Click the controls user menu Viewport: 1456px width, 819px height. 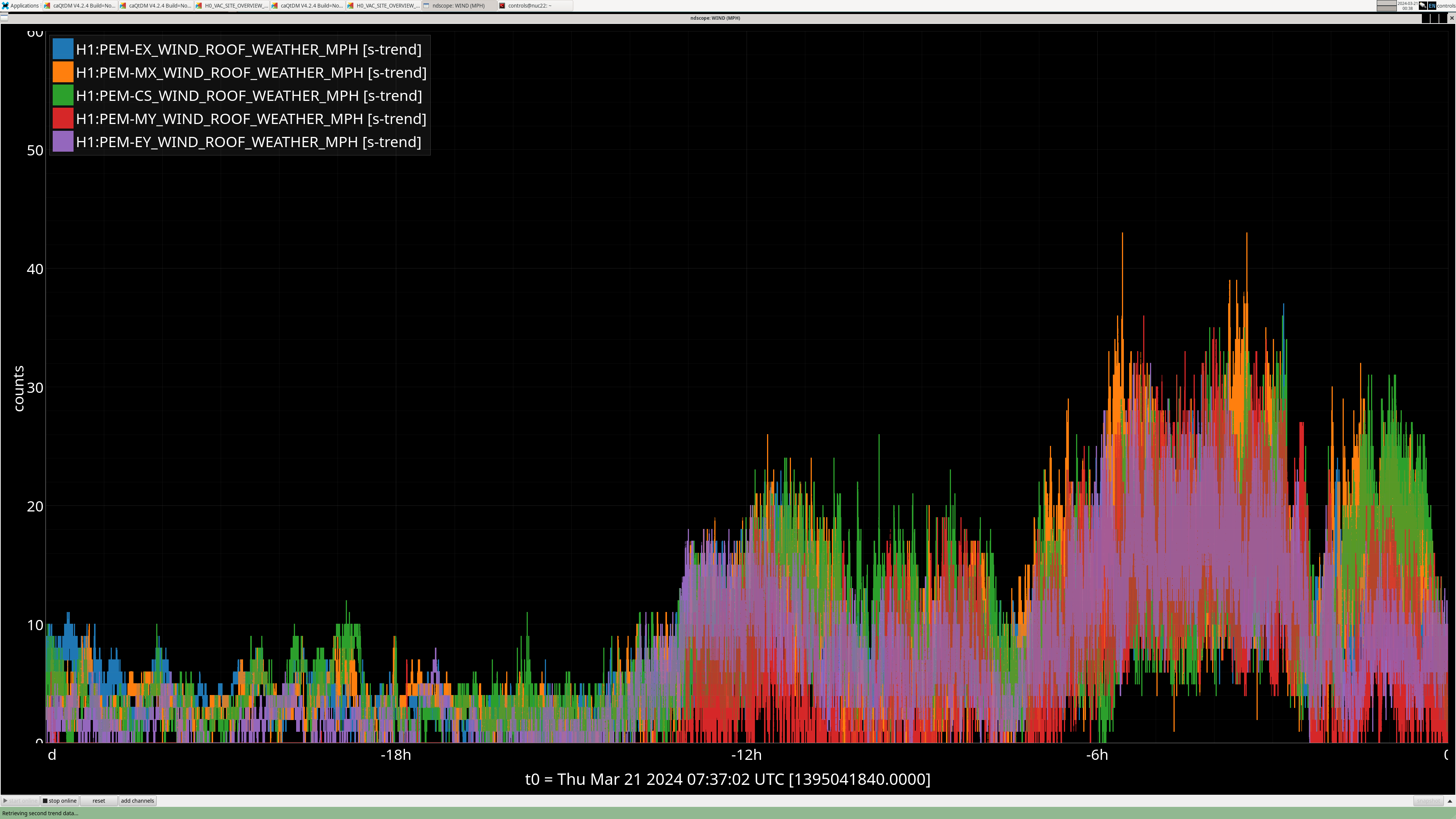[1446, 5]
